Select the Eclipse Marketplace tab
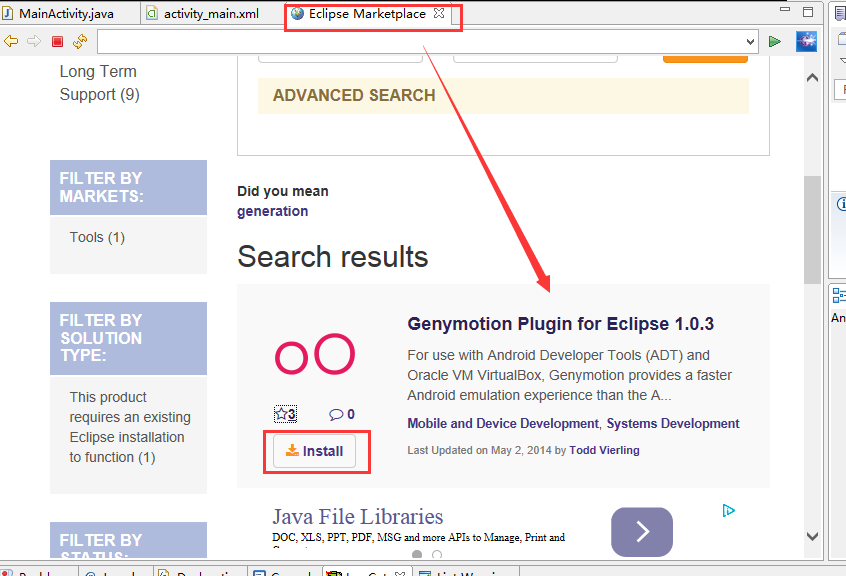Image resolution: width=846 pixels, height=576 pixels. click(367, 13)
